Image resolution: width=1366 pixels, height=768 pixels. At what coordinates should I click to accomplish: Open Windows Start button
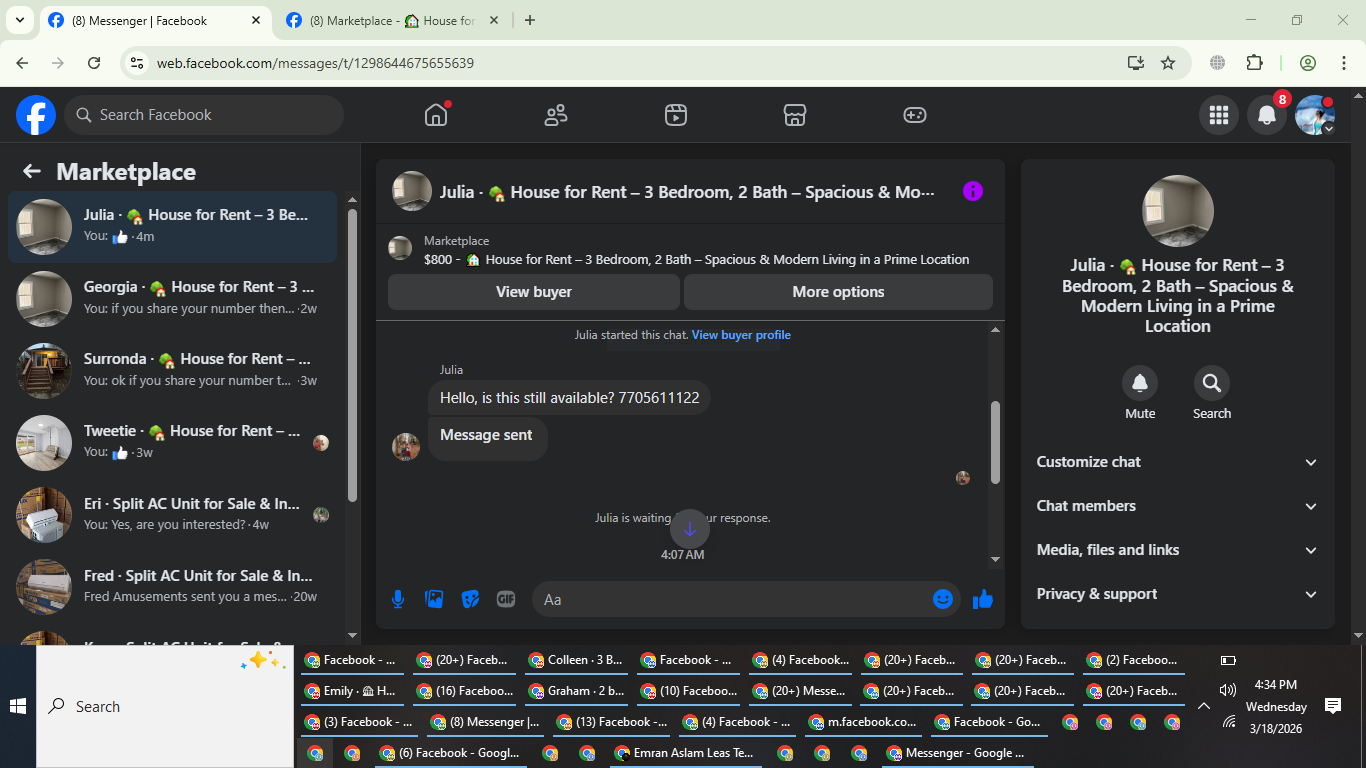tap(18, 706)
